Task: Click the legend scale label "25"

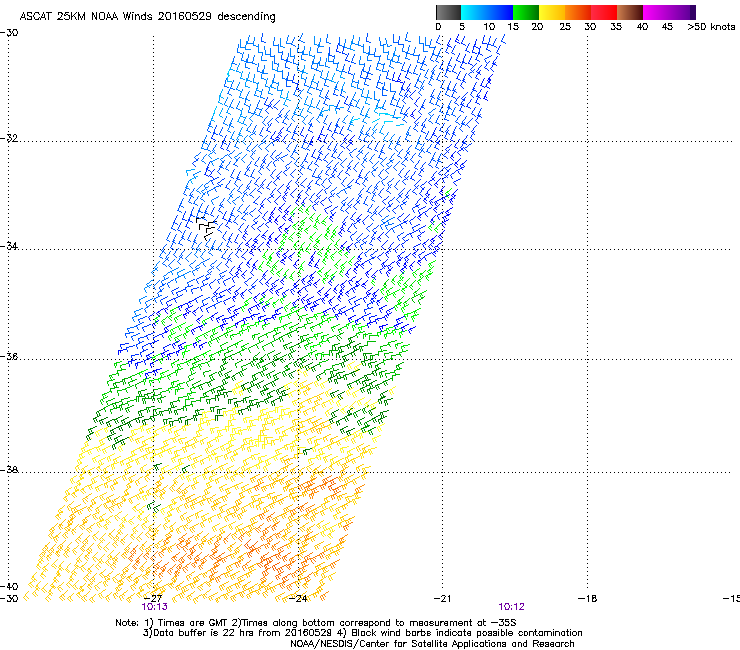Action: pos(565,27)
